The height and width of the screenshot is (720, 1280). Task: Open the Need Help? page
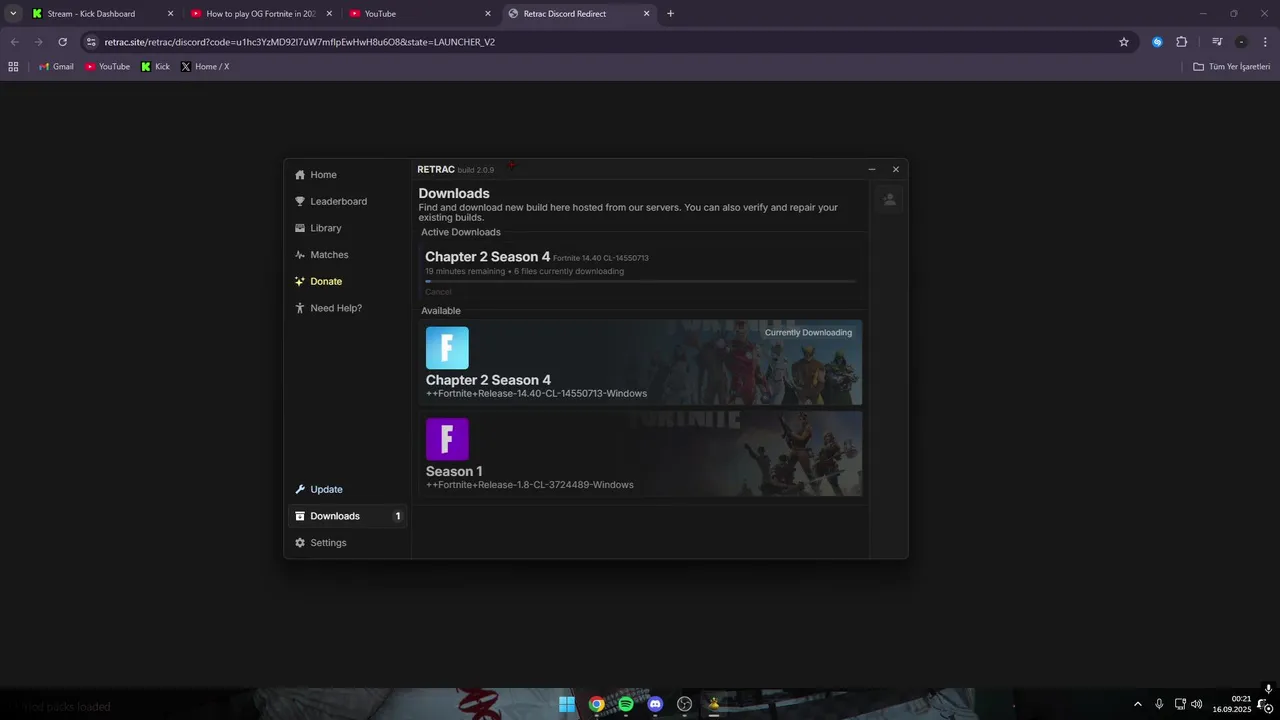coord(347,308)
